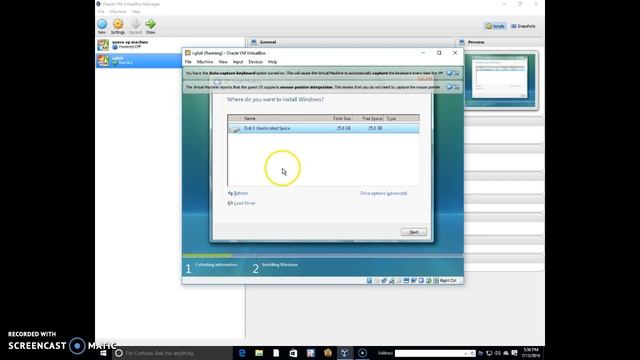Switch to Details view in VirtualBox Manager
The image size is (640, 360).
pyautogui.click(x=495, y=26)
